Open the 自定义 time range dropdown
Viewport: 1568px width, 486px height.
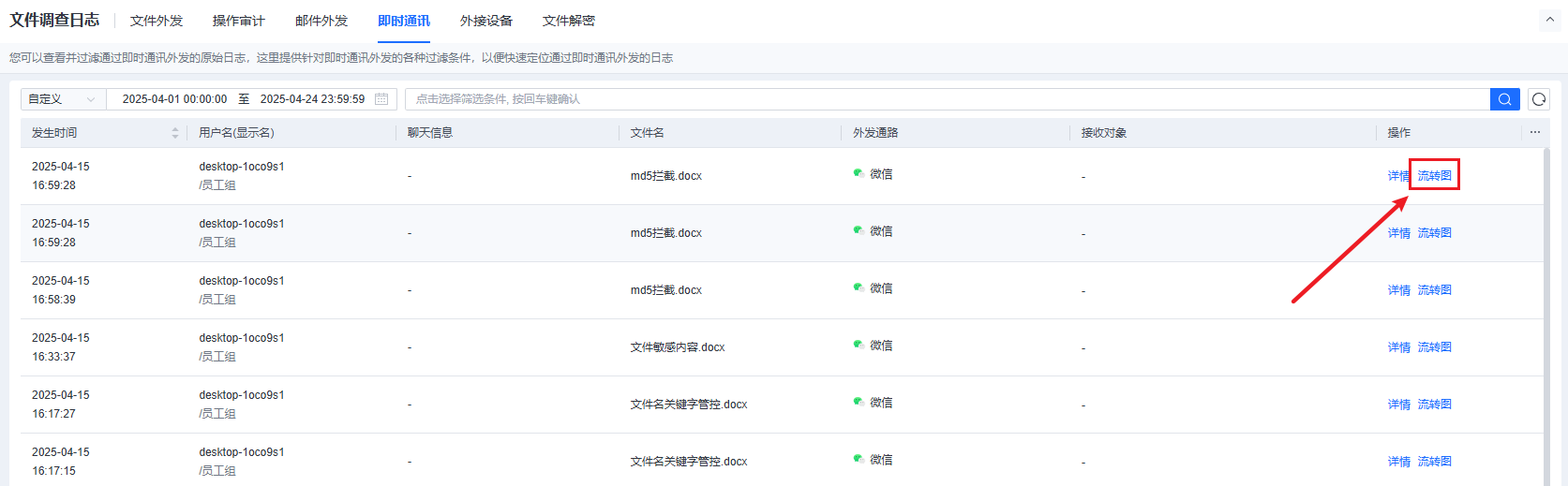tap(63, 99)
